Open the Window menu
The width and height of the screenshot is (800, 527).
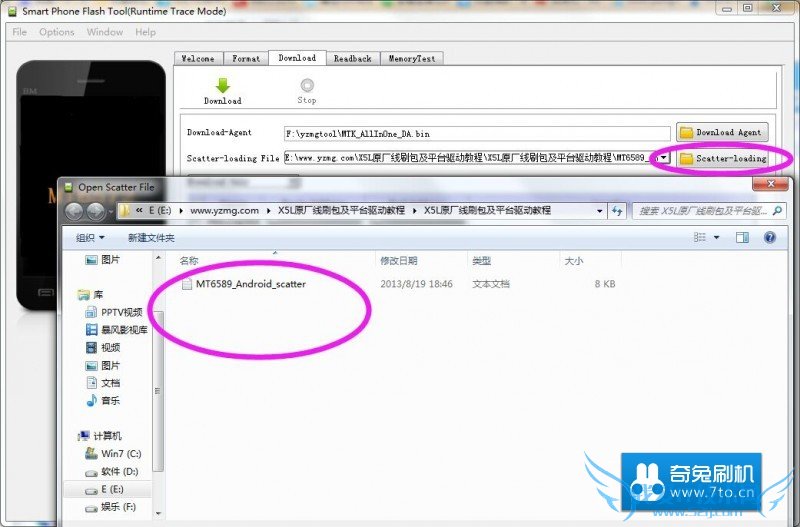[x=105, y=32]
